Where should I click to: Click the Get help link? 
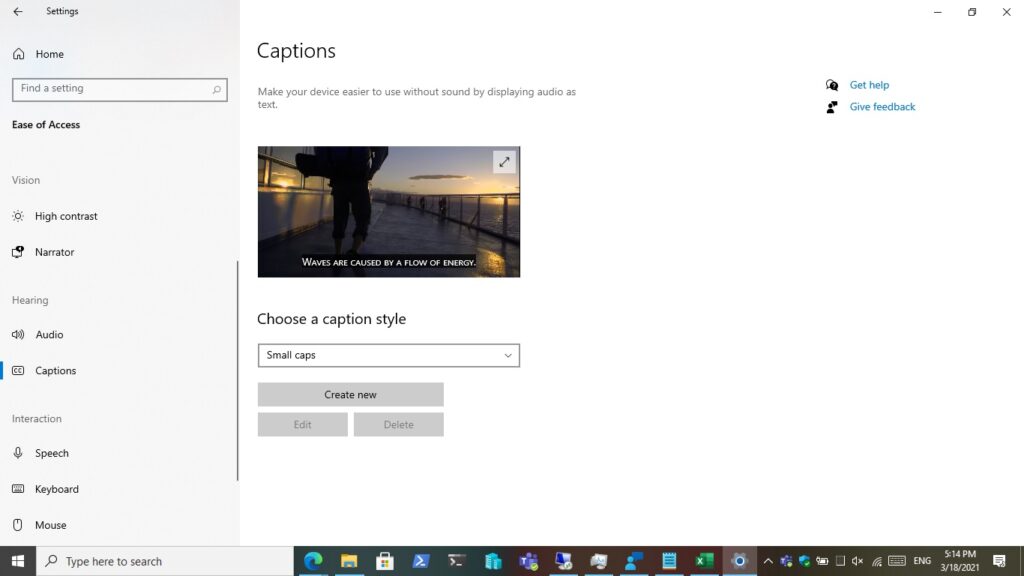coord(869,85)
